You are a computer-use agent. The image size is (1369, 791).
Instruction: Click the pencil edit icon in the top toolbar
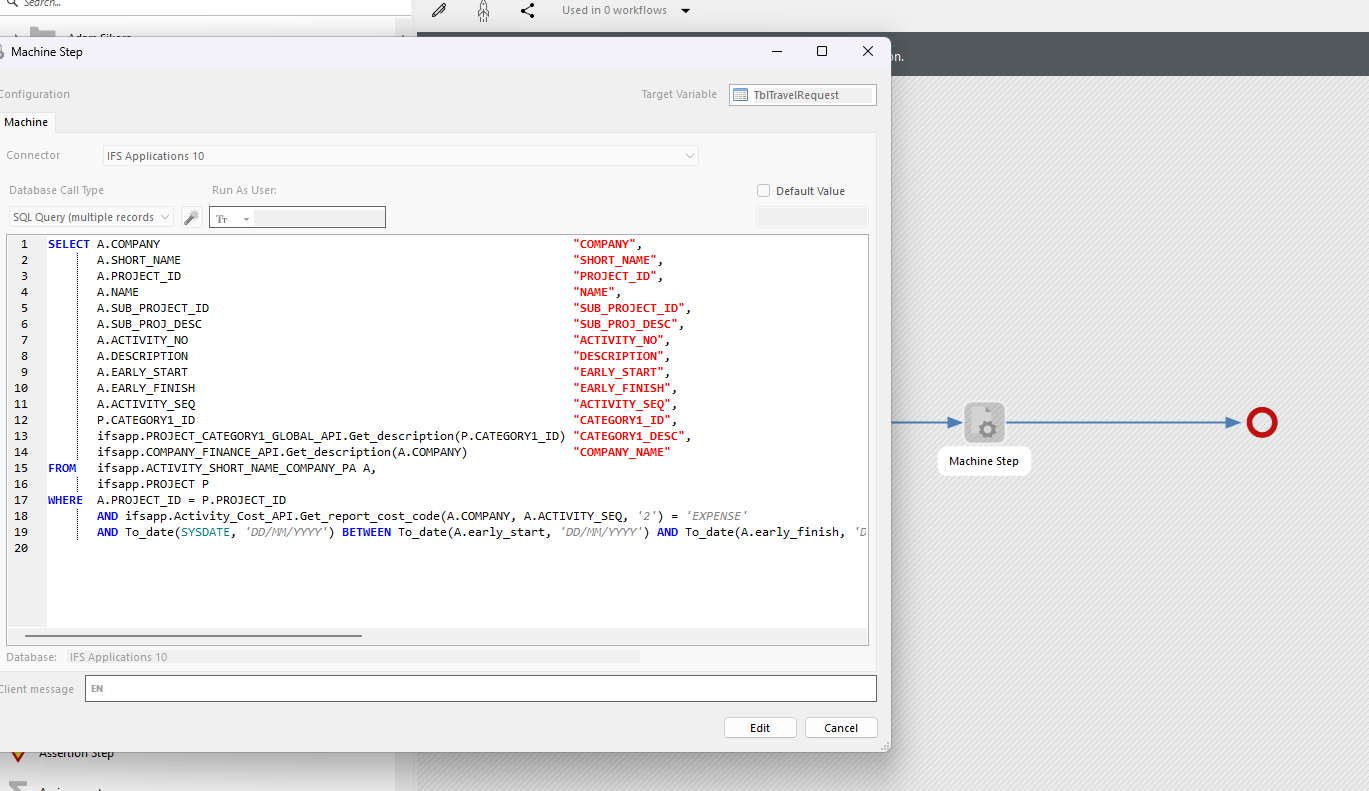pyautogui.click(x=438, y=11)
